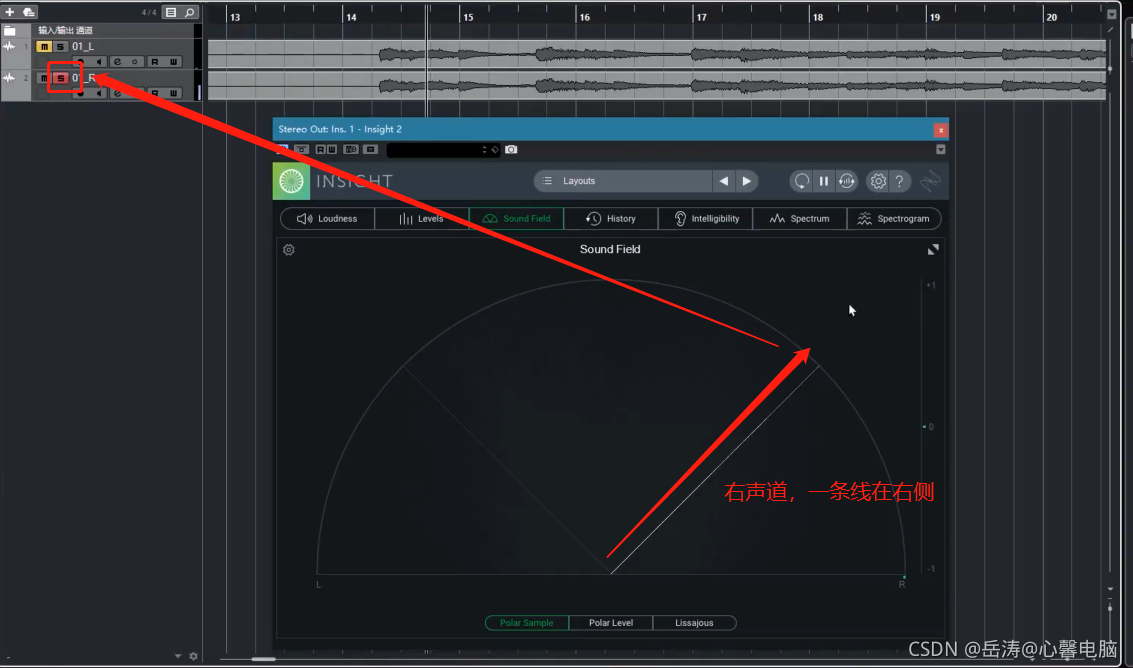Unmute track 01_L with M button

point(44,46)
